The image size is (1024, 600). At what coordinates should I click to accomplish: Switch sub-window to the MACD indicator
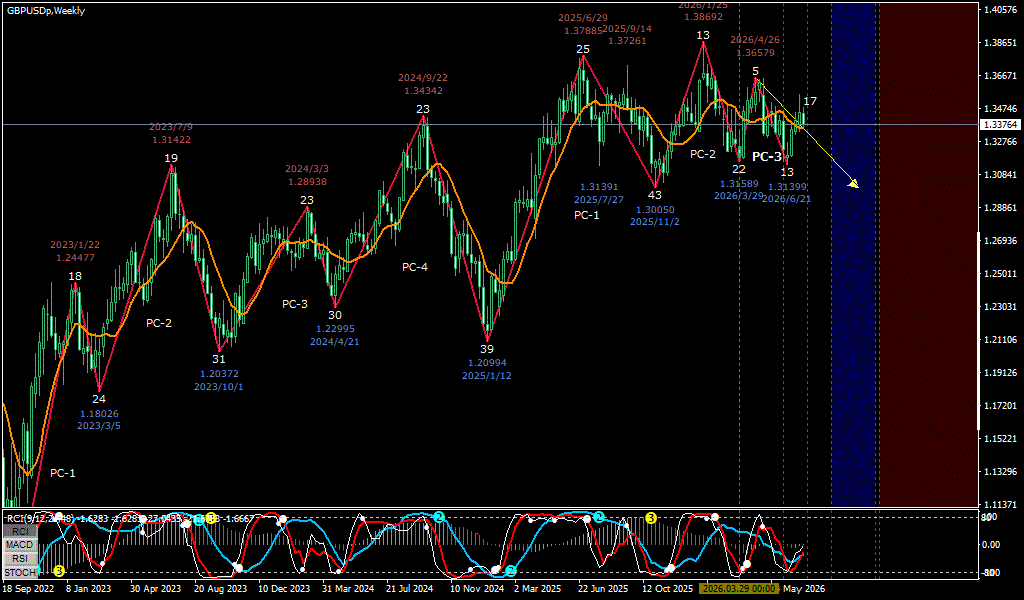coord(20,545)
